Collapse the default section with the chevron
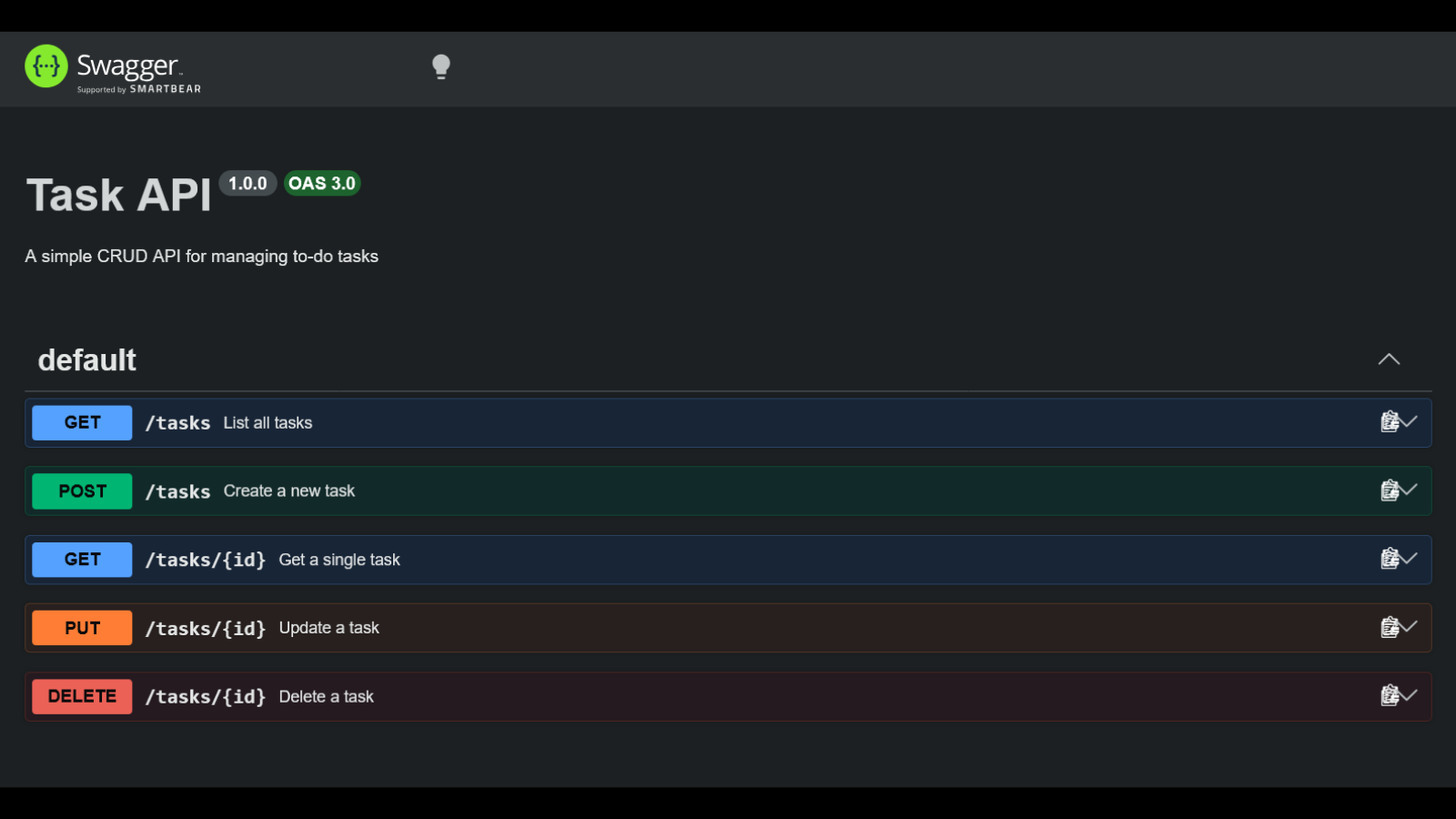The image size is (1456, 819). tap(1389, 359)
